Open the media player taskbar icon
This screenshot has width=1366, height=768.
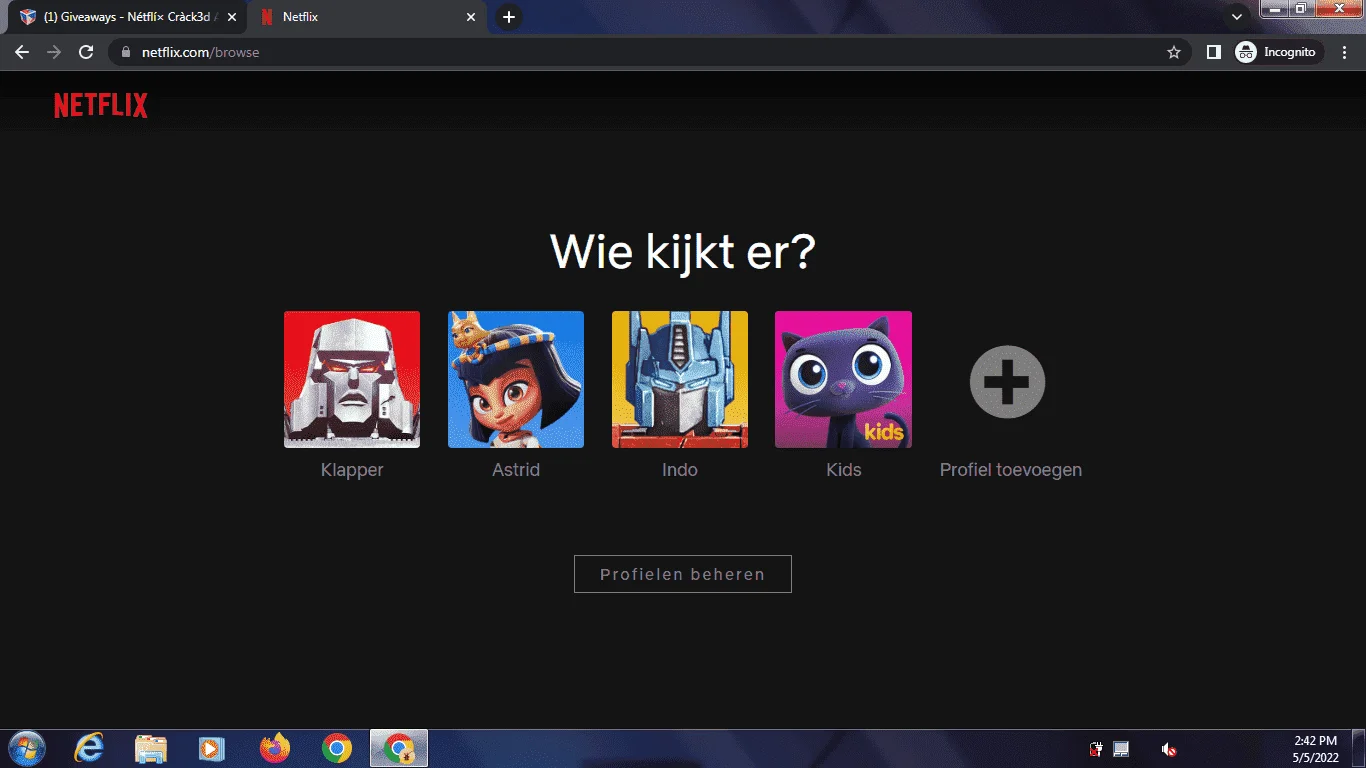(211, 748)
